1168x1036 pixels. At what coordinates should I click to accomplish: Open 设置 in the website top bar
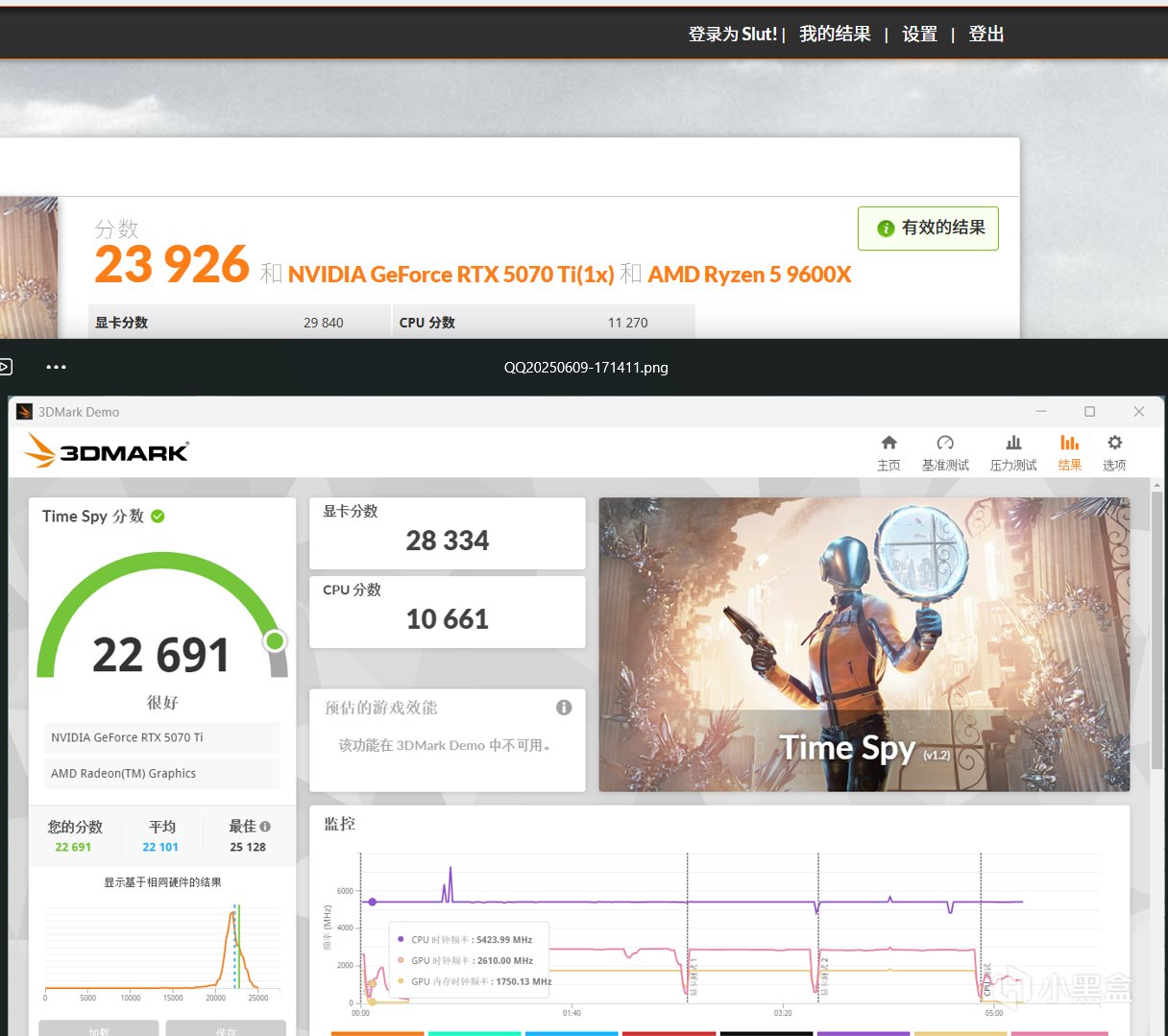[x=919, y=35]
